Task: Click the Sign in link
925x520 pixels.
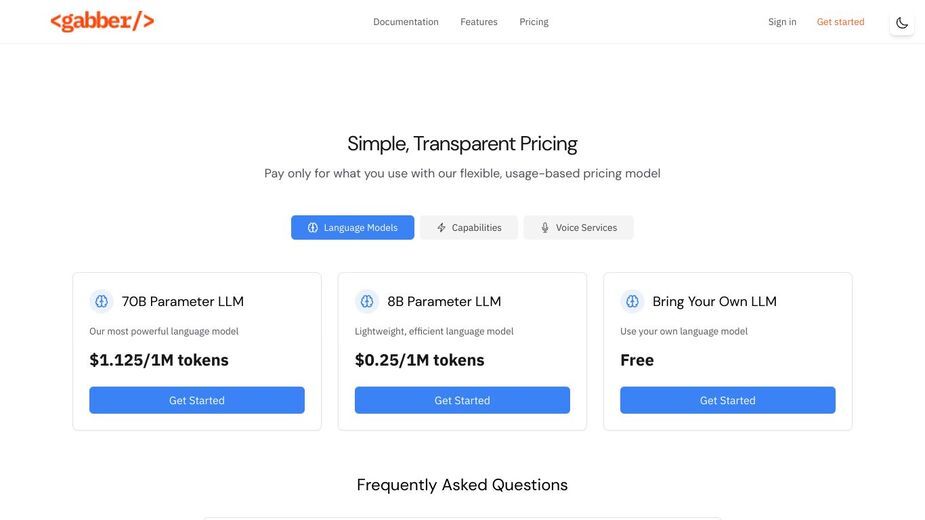Action: tap(782, 22)
